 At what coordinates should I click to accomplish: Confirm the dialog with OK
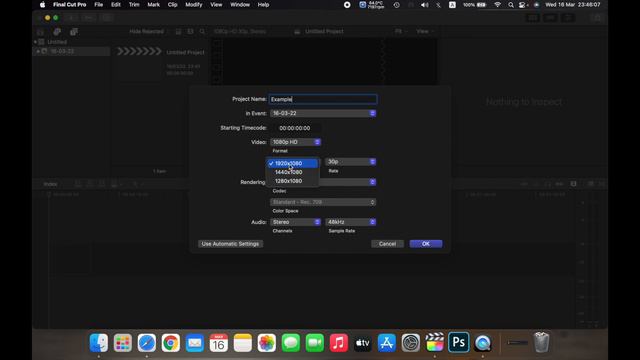(426, 244)
